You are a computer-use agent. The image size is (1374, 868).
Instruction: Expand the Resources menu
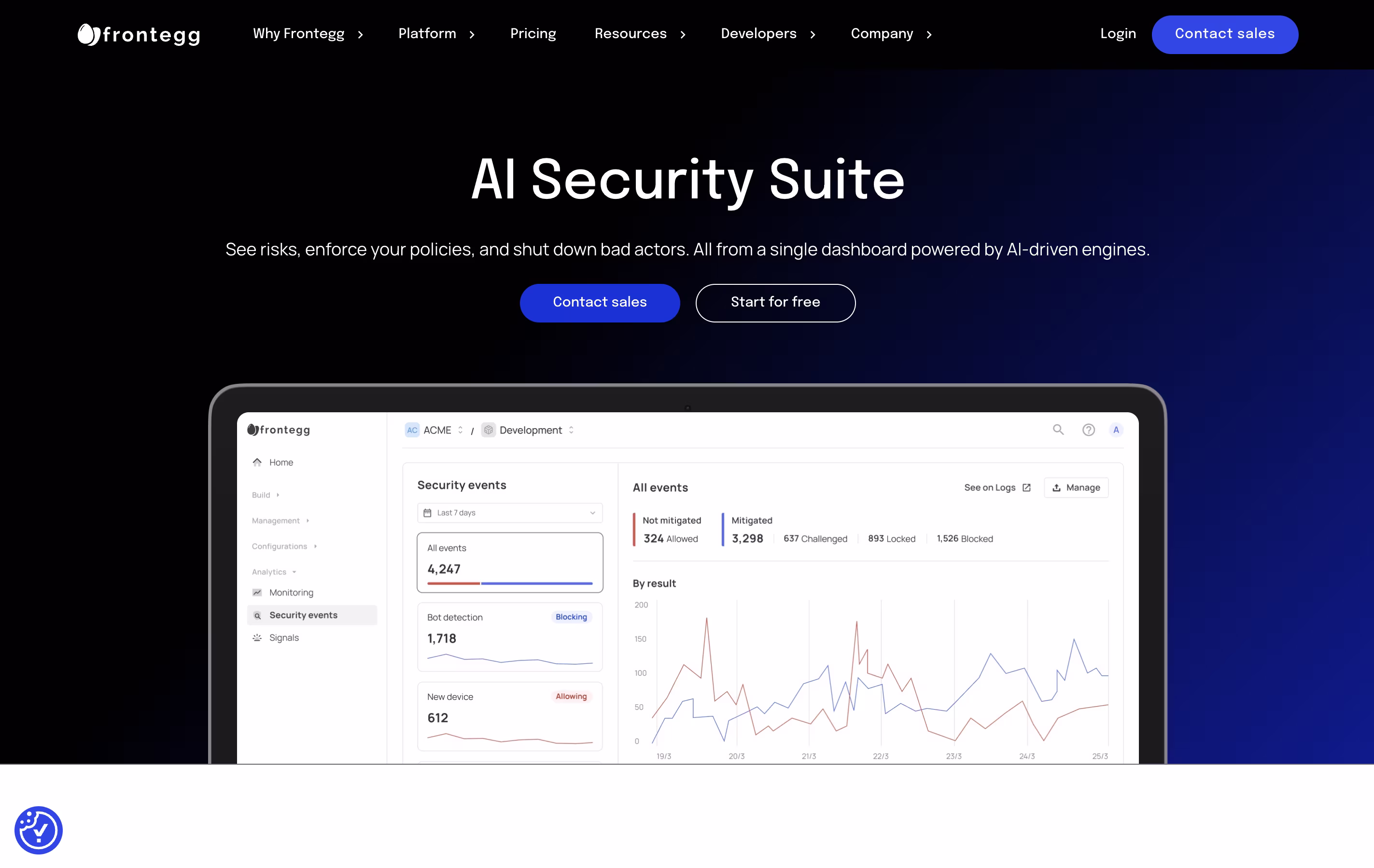click(x=640, y=34)
